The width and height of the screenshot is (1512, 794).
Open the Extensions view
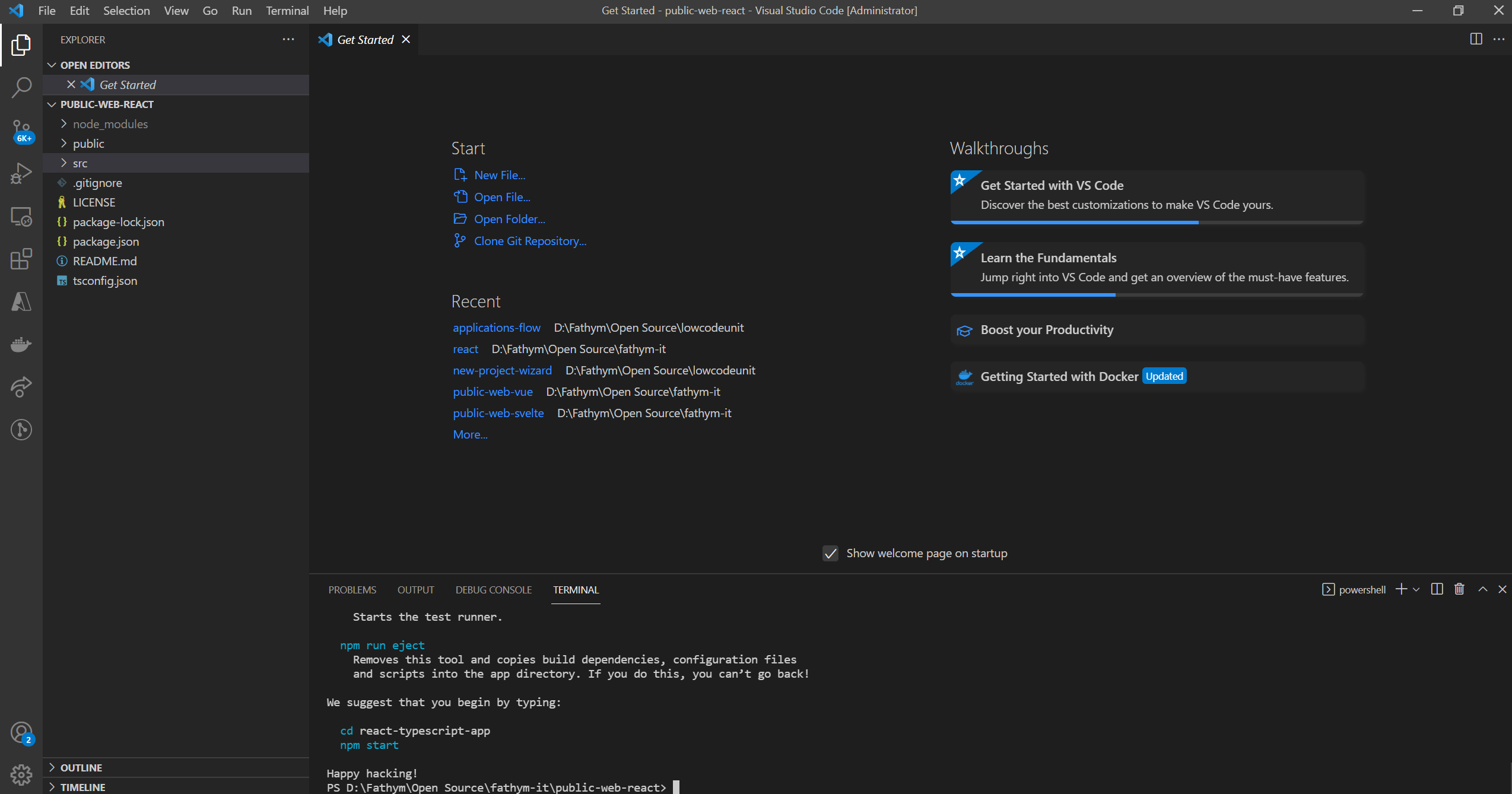tap(21, 259)
